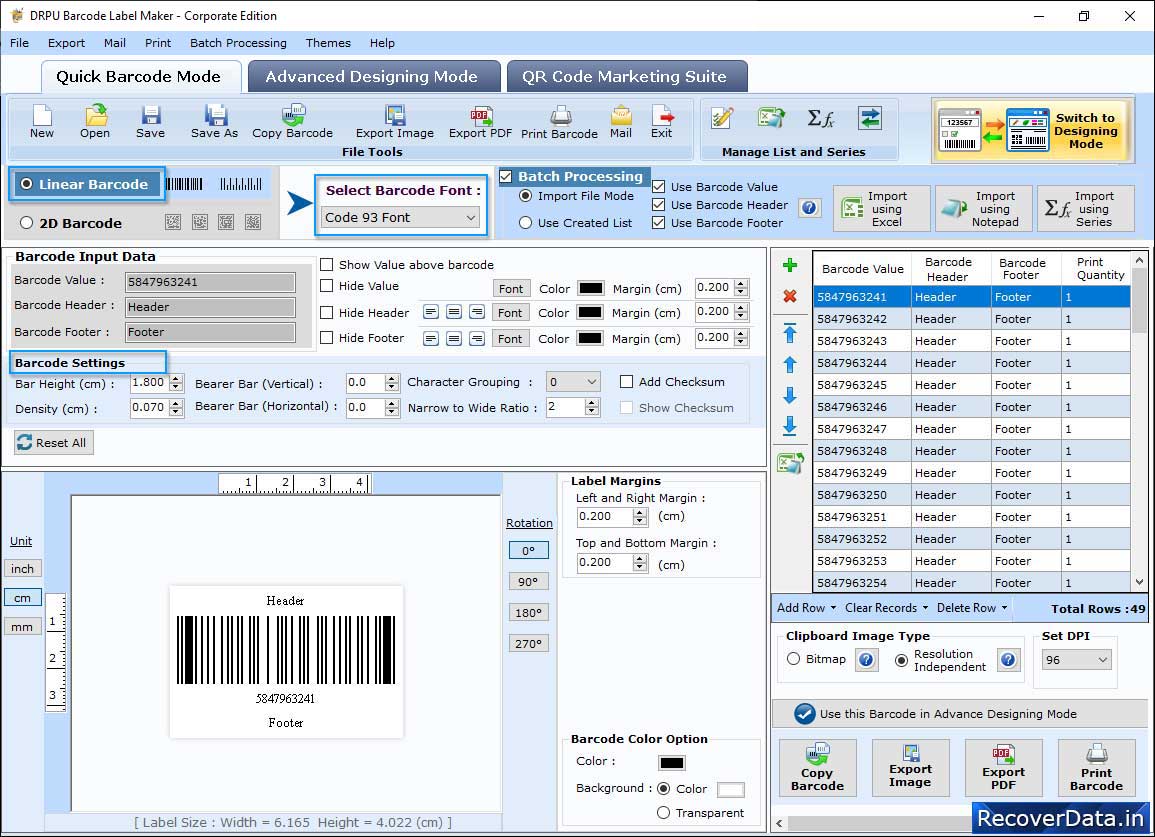1155x837 pixels.
Task: Open the File menu
Action: point(20,43)
